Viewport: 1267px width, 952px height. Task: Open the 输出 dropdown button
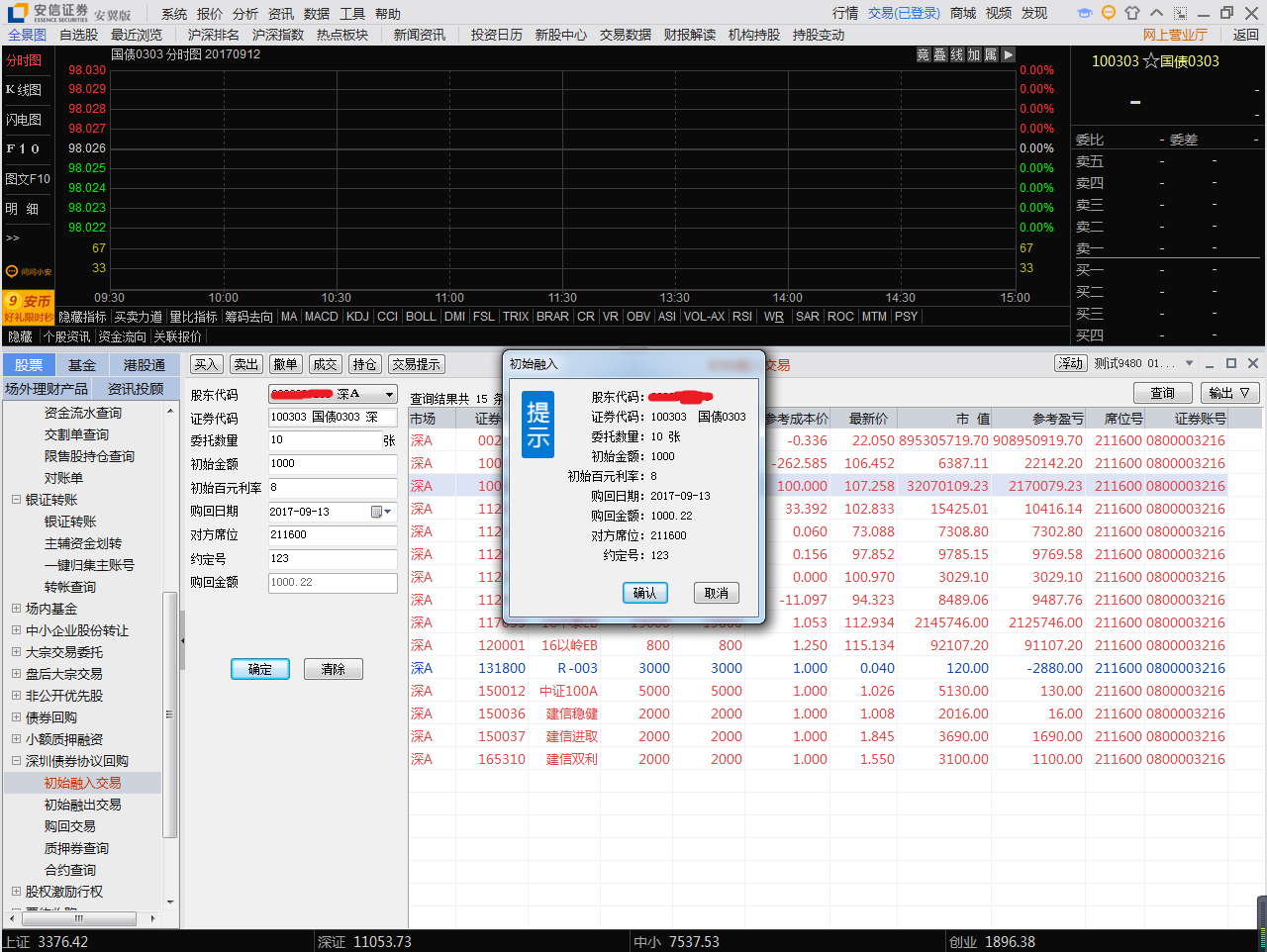point(1230,393)
